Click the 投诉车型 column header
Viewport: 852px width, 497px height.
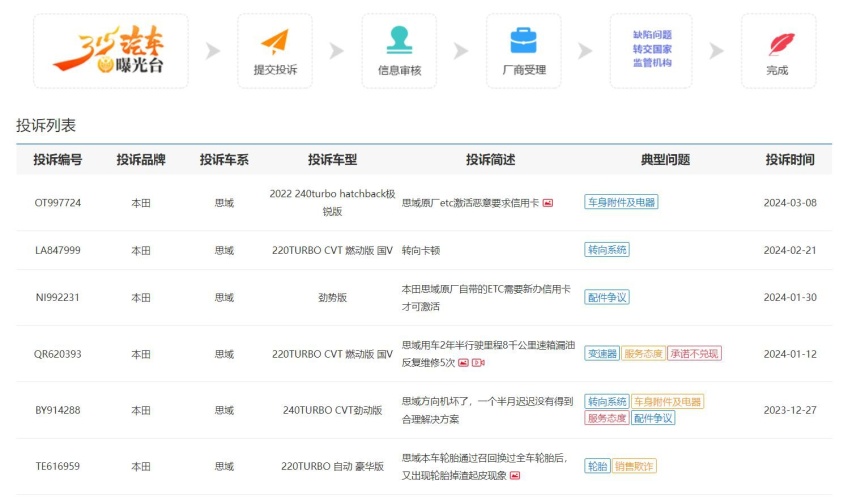332,160
